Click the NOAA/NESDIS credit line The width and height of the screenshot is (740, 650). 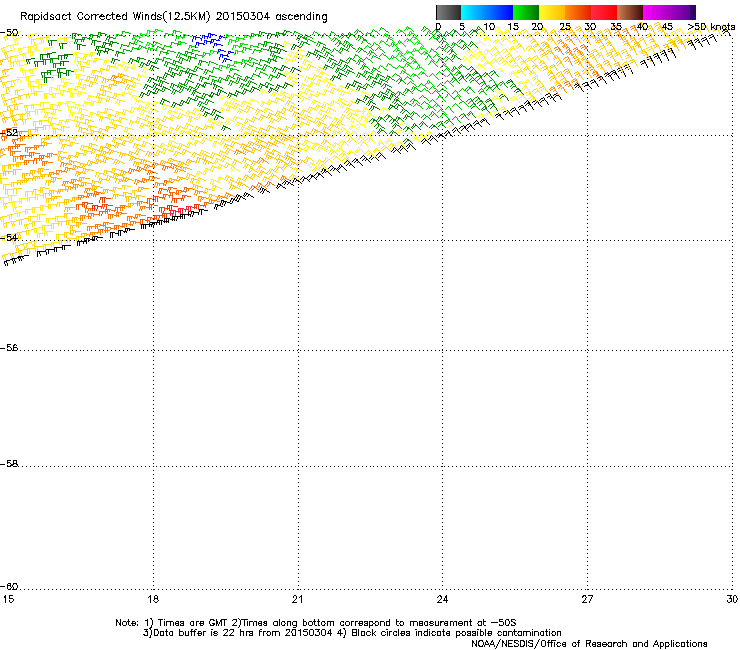[x=589, y=644]
